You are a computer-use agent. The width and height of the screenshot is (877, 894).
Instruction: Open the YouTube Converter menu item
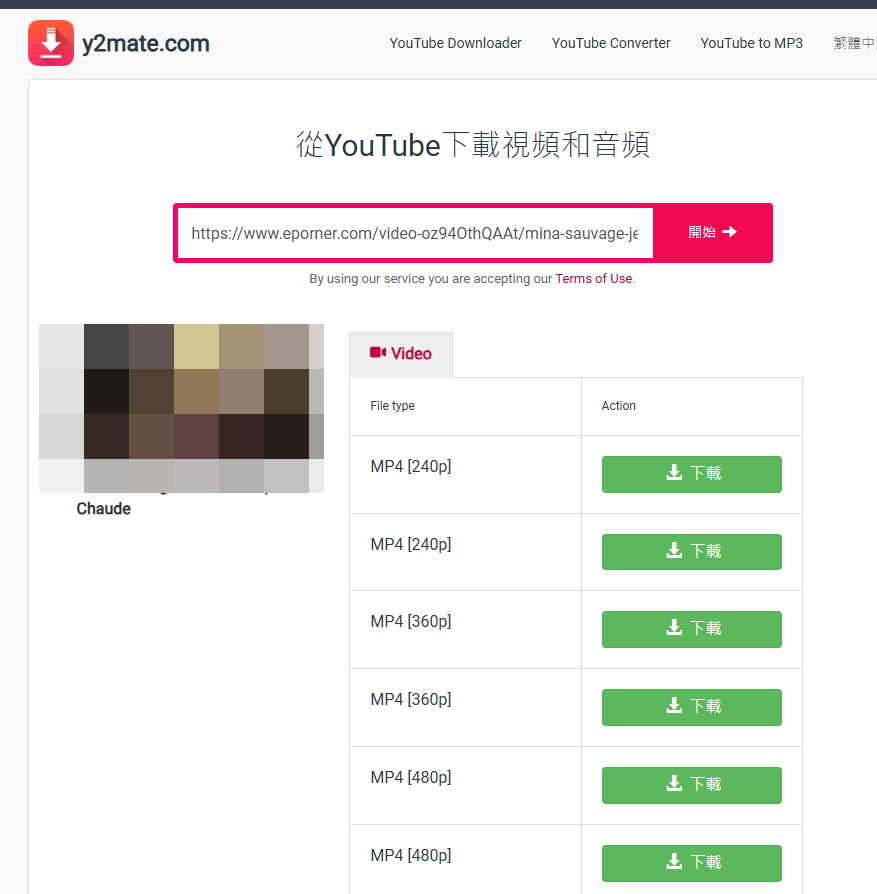point(611,43)
